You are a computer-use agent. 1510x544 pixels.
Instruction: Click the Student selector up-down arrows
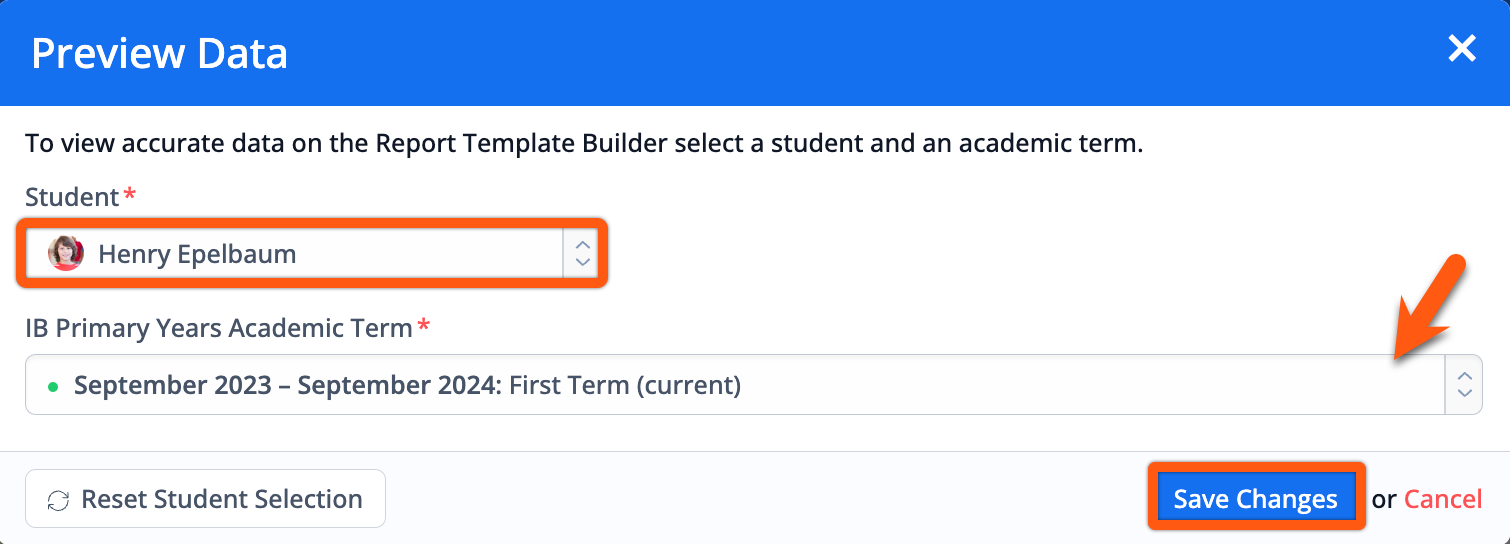(x=581, y=253)
